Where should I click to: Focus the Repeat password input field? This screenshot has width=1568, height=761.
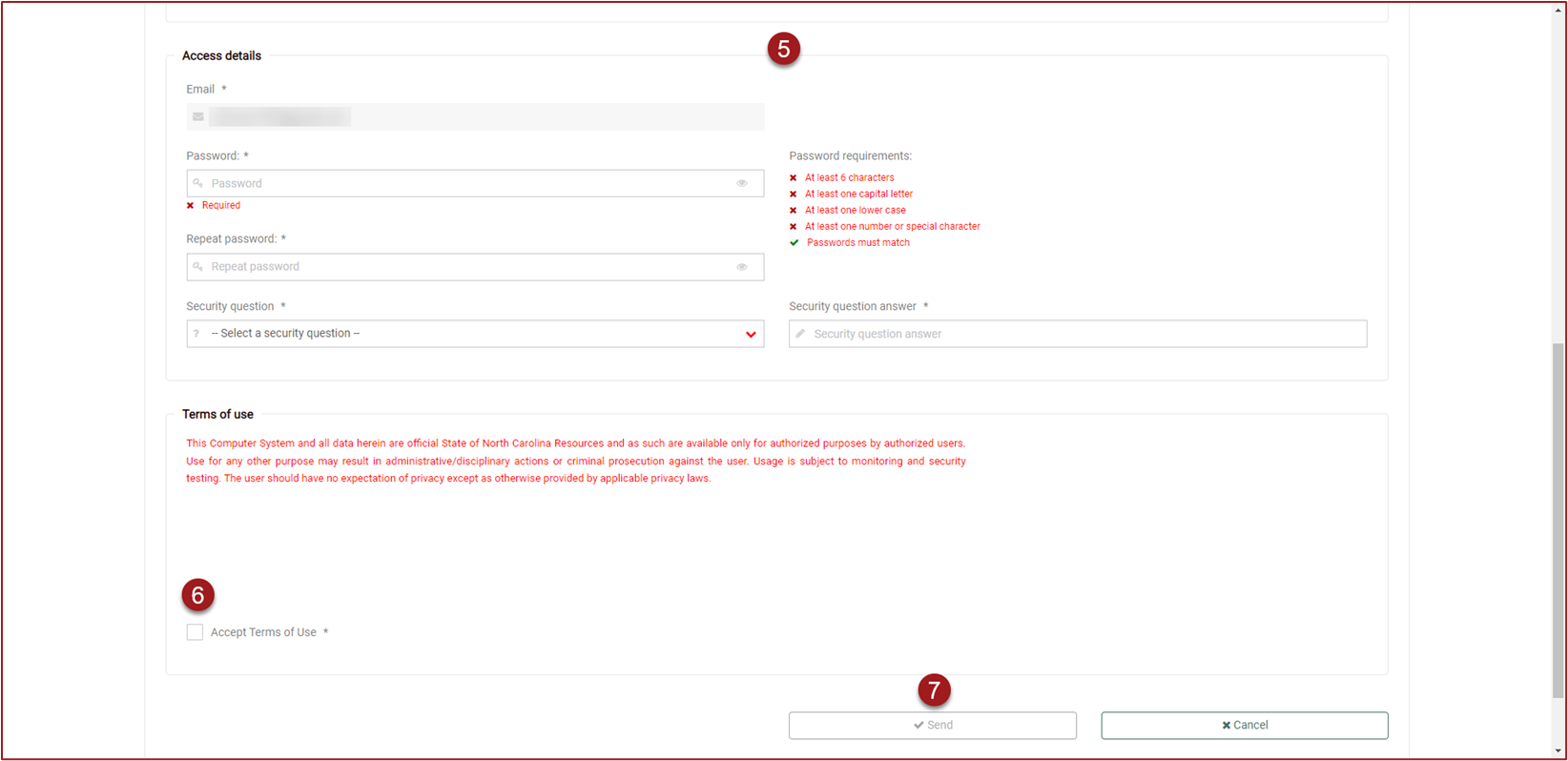tap(467, 267)
